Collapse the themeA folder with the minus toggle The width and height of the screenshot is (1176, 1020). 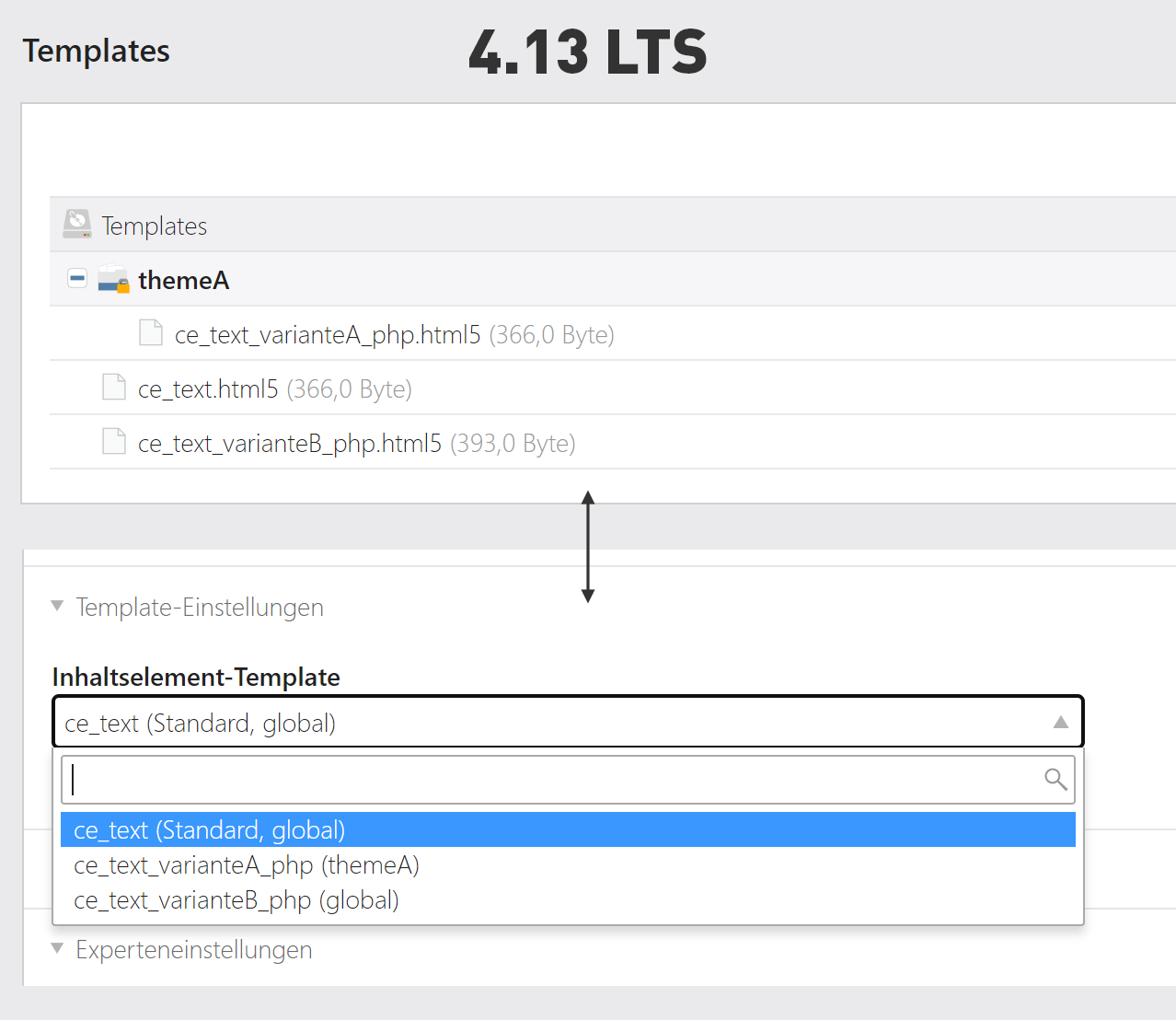pos(76,277)
